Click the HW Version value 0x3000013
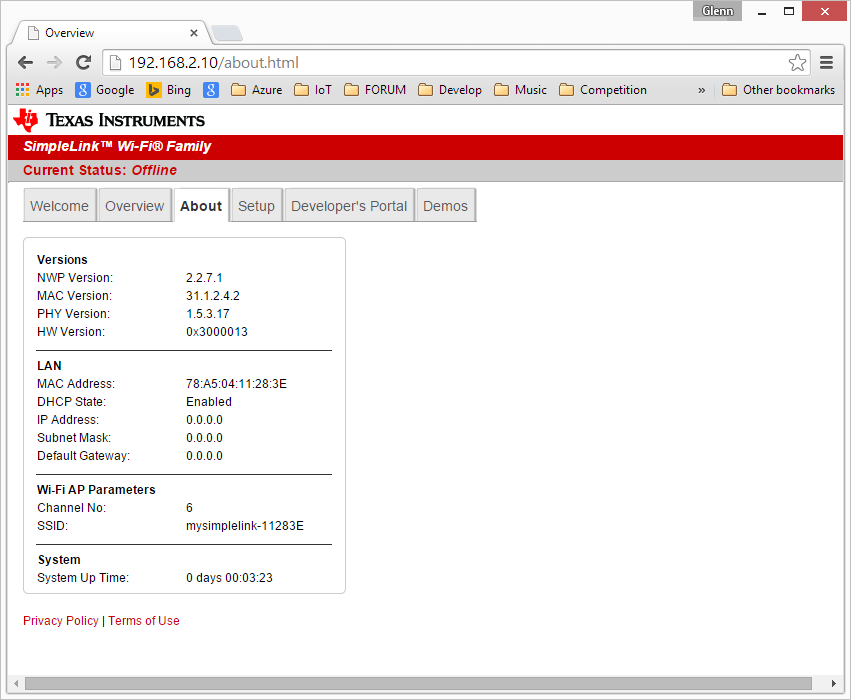This screenshot has width=851, height=700. (x=217, y=332)
